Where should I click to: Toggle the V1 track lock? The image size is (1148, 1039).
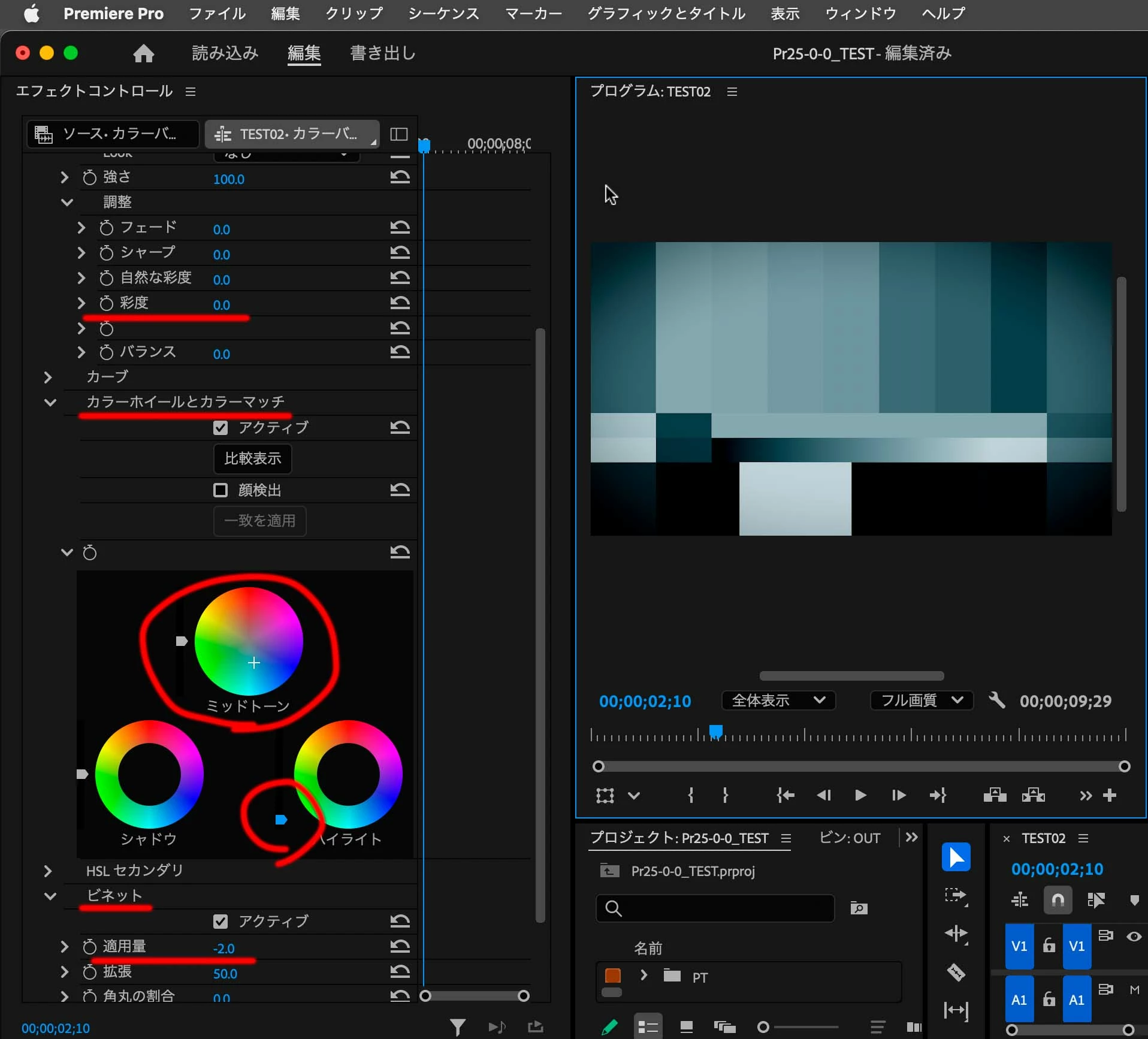(1049, 946)
